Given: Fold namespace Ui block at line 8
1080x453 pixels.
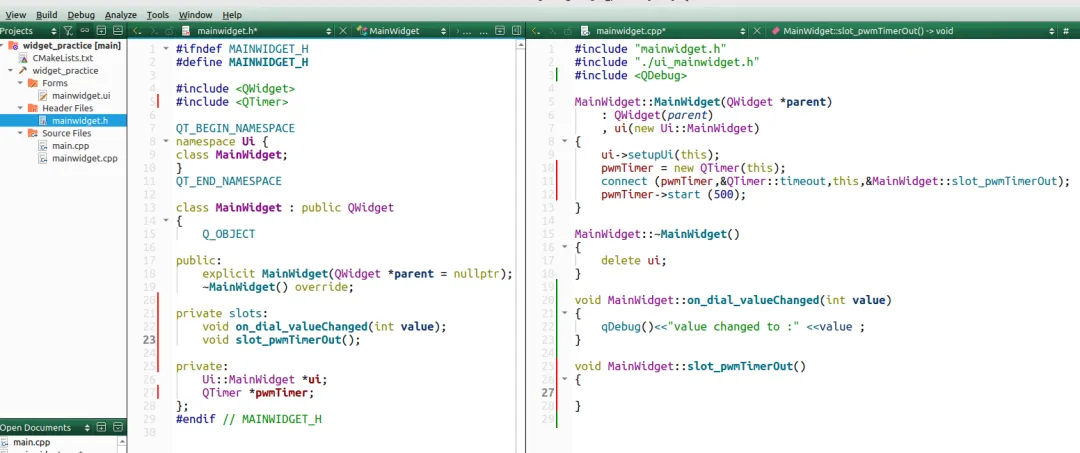Looking at the screenshot, I should click(165, 141).
